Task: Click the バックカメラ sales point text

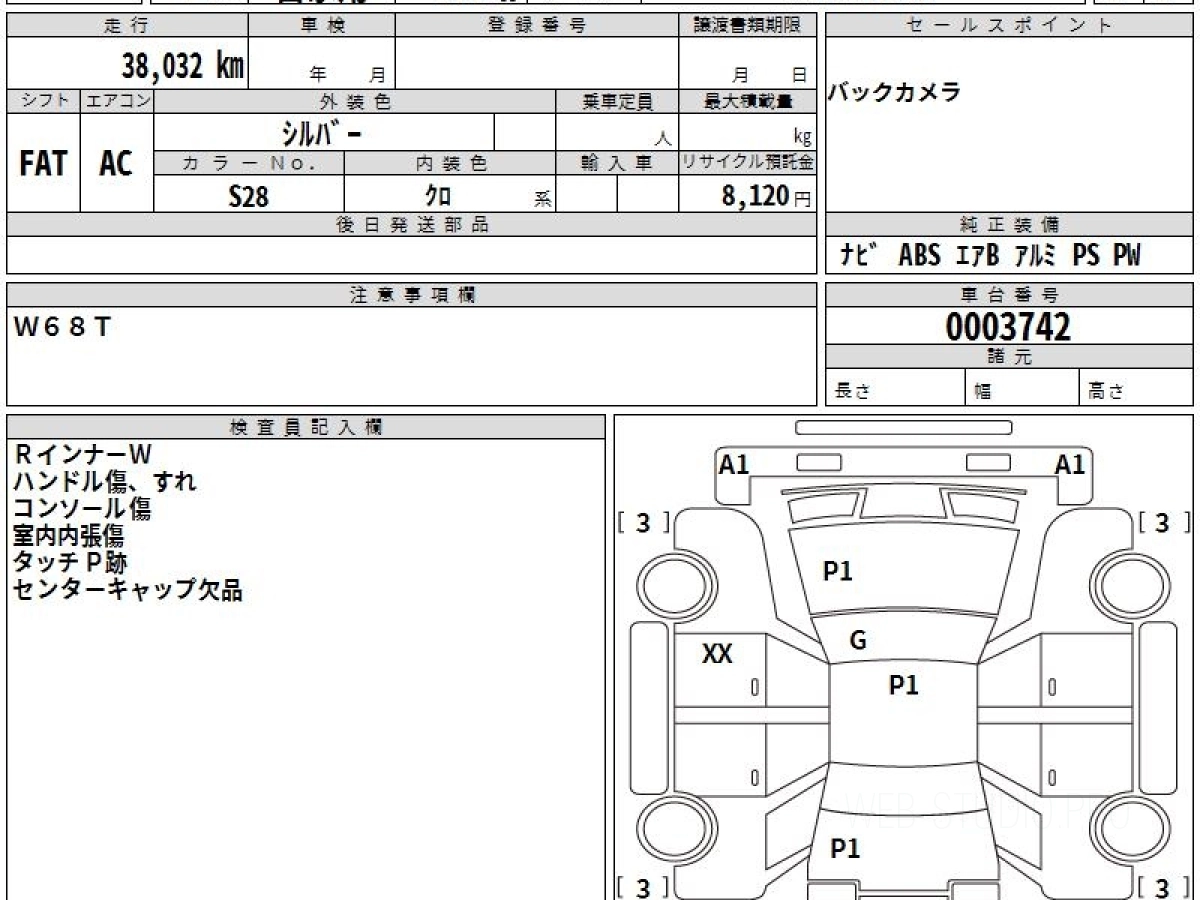Action: coord(894,93)
